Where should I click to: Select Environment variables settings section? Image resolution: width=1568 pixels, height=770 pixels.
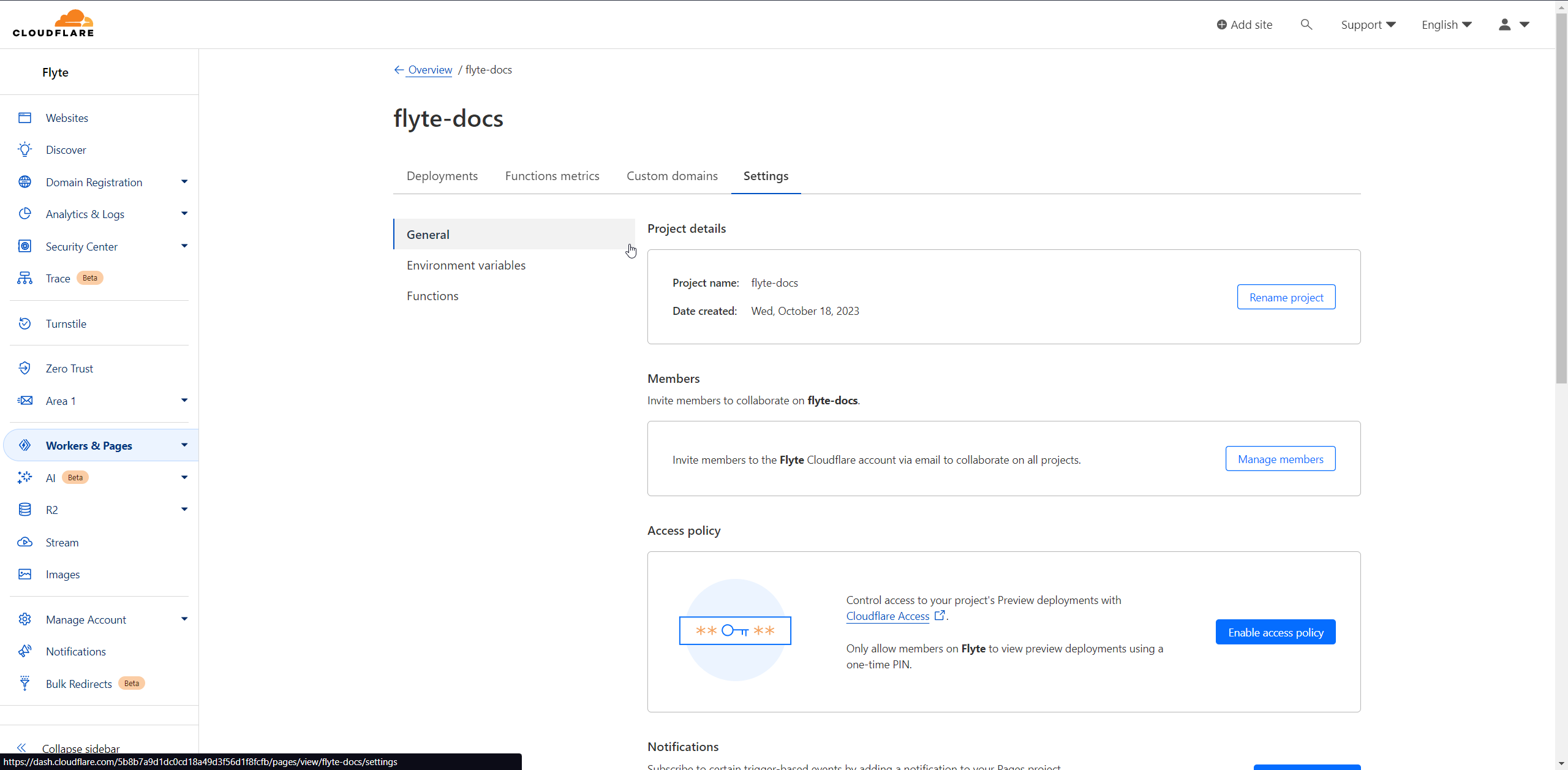click(466, 265)
